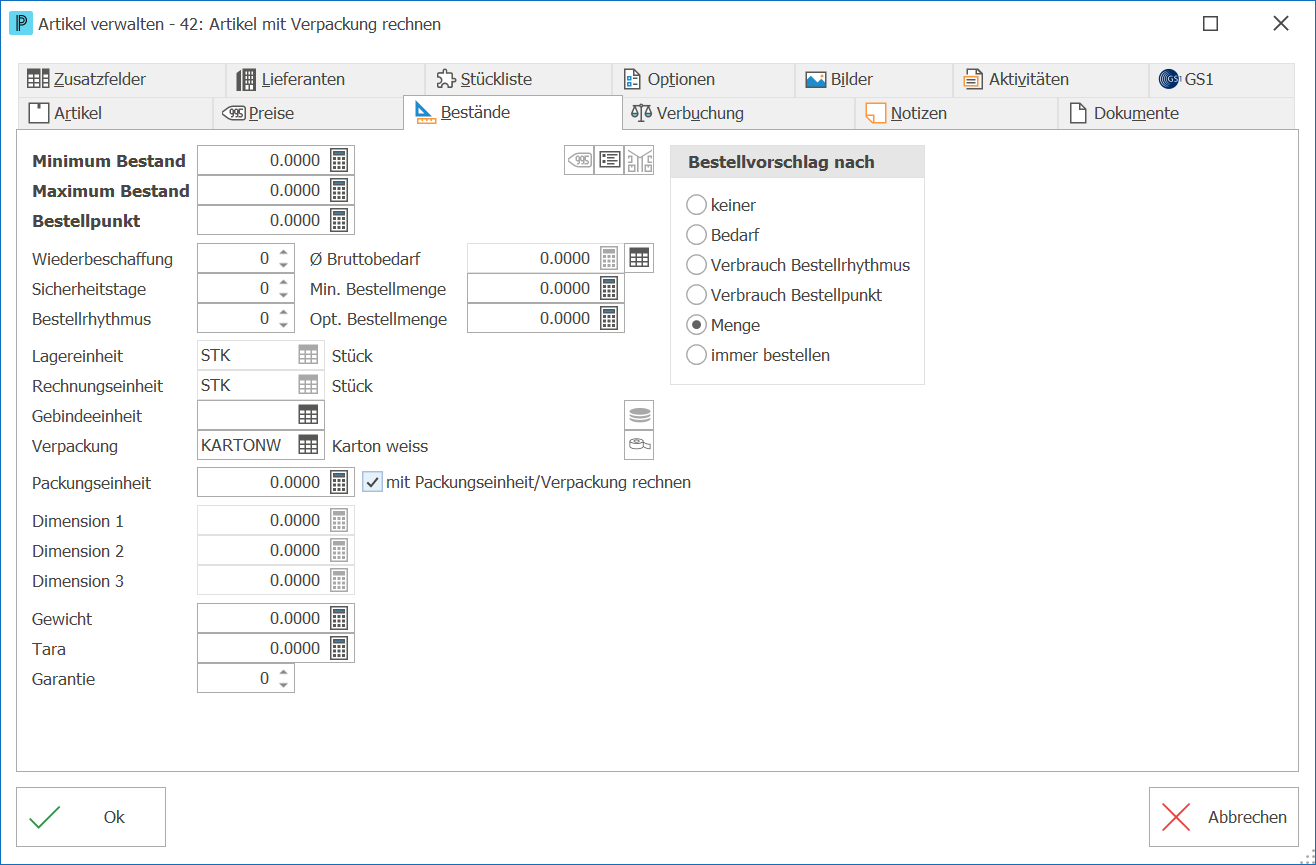The image size is (1316, 865).
Task: Choose 'Verbrauch Bestellpunkt' option
Action: point(696,295)
